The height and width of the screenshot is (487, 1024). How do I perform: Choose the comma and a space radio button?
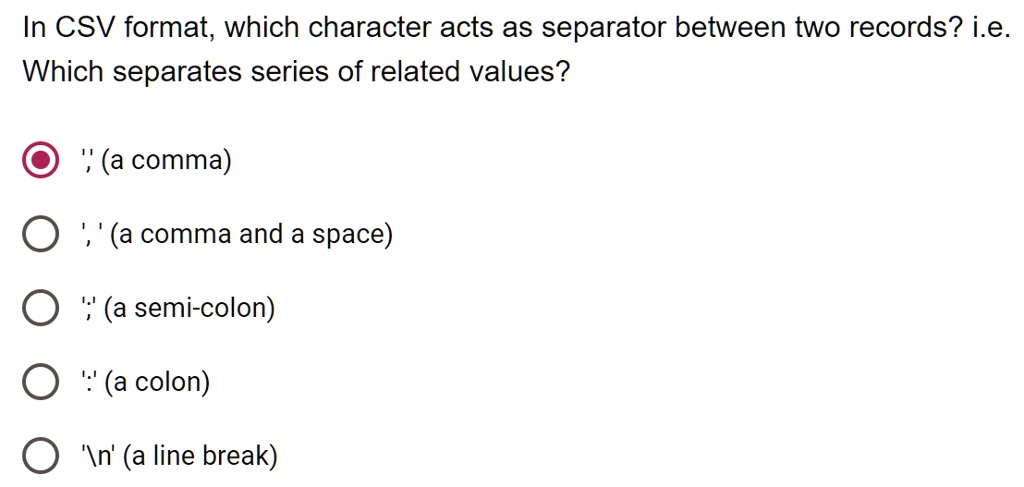point(40,234)
